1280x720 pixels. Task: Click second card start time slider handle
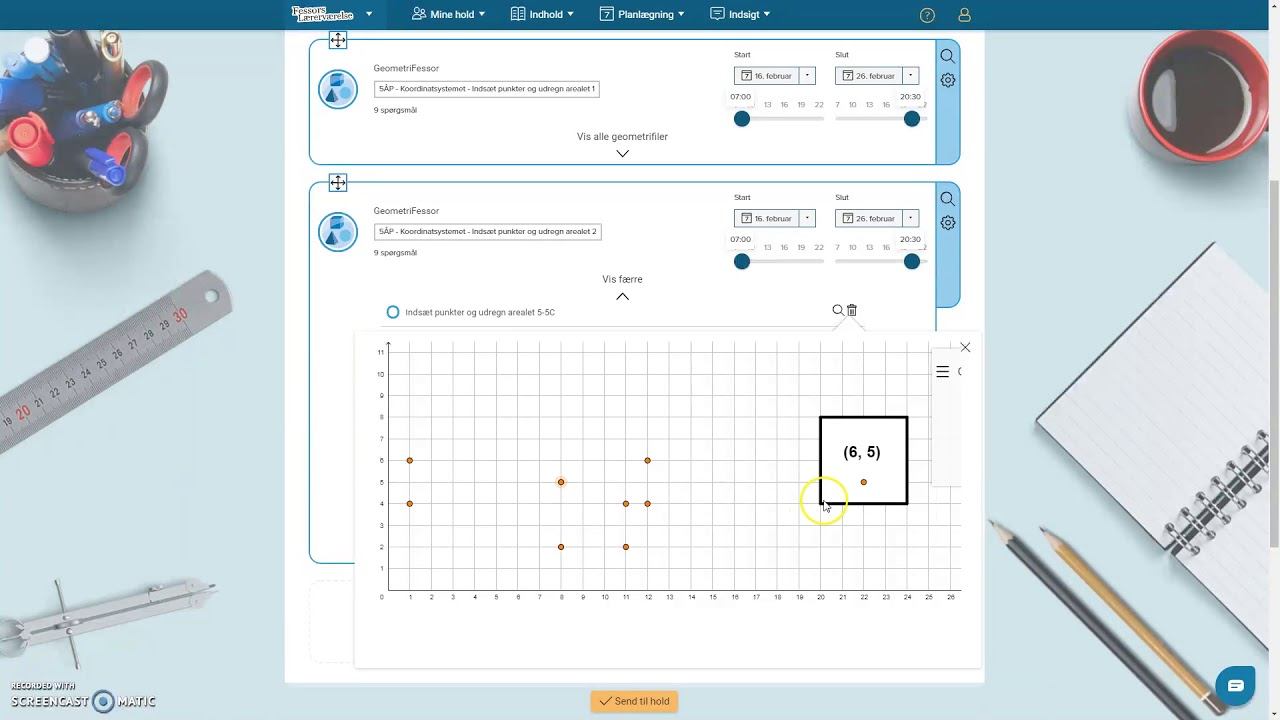tap(741, 261)
